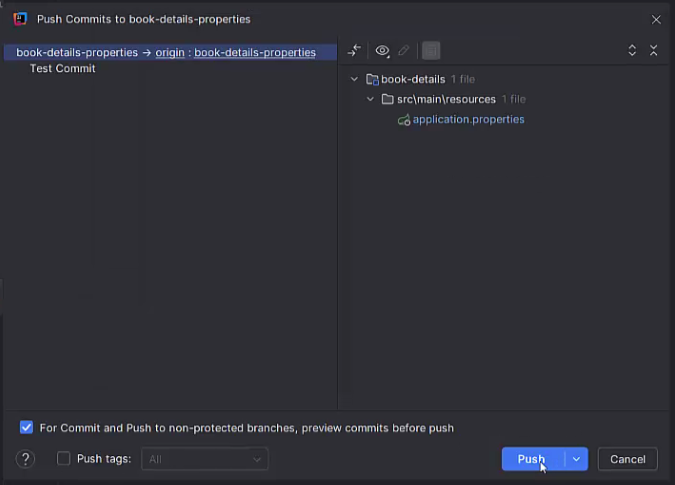Select the application.properties file
Viewport: 675px width, 485px height.
pos(468,120)
